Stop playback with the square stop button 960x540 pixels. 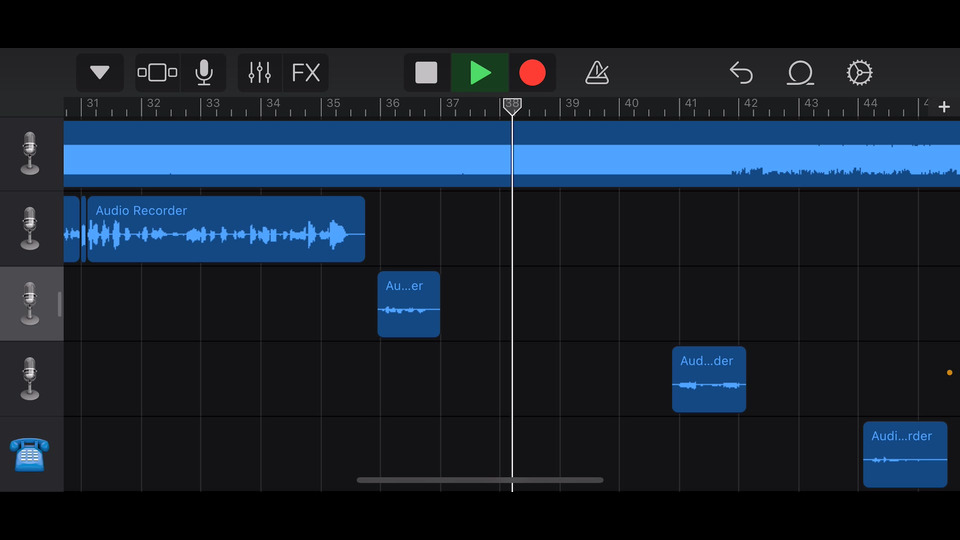[x=426, y=73]
